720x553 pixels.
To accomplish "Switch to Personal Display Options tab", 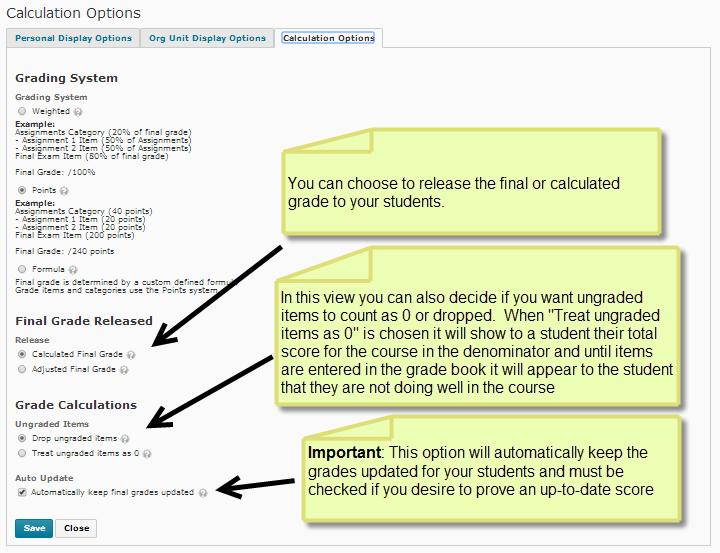I will click(73, 38).
